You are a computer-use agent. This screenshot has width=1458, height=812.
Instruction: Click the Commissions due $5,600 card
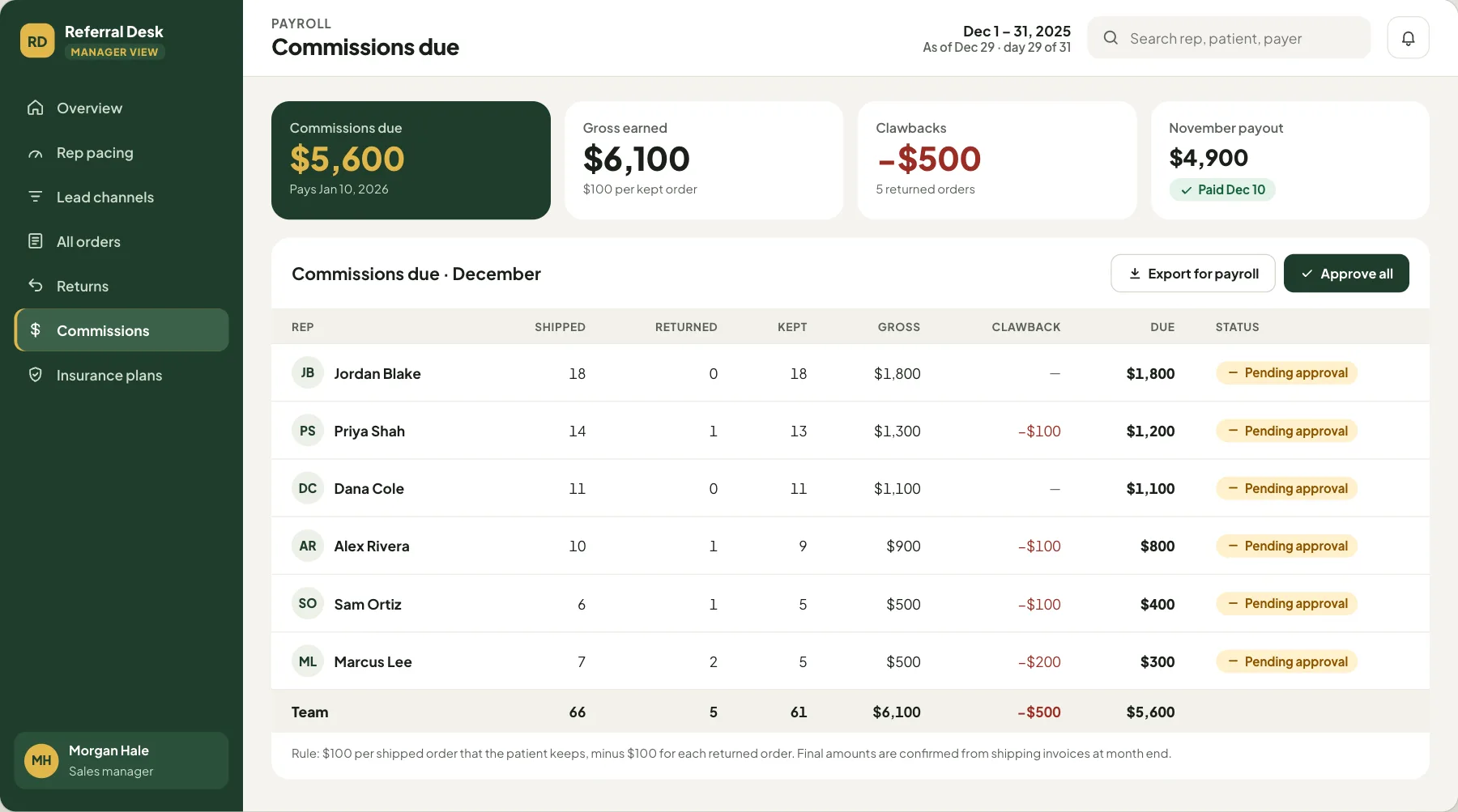411,160
